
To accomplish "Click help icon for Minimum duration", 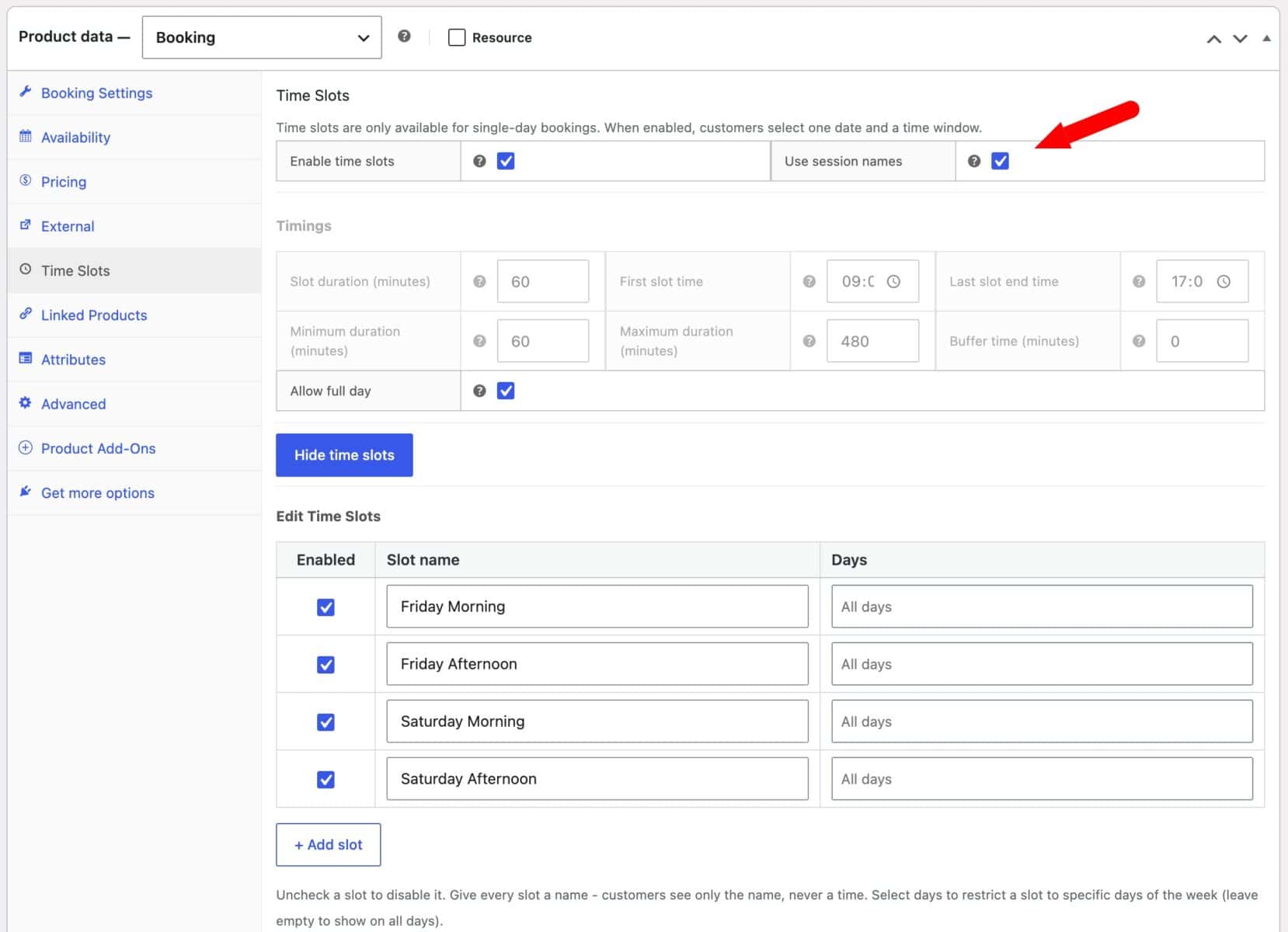I will coord(479,341).
